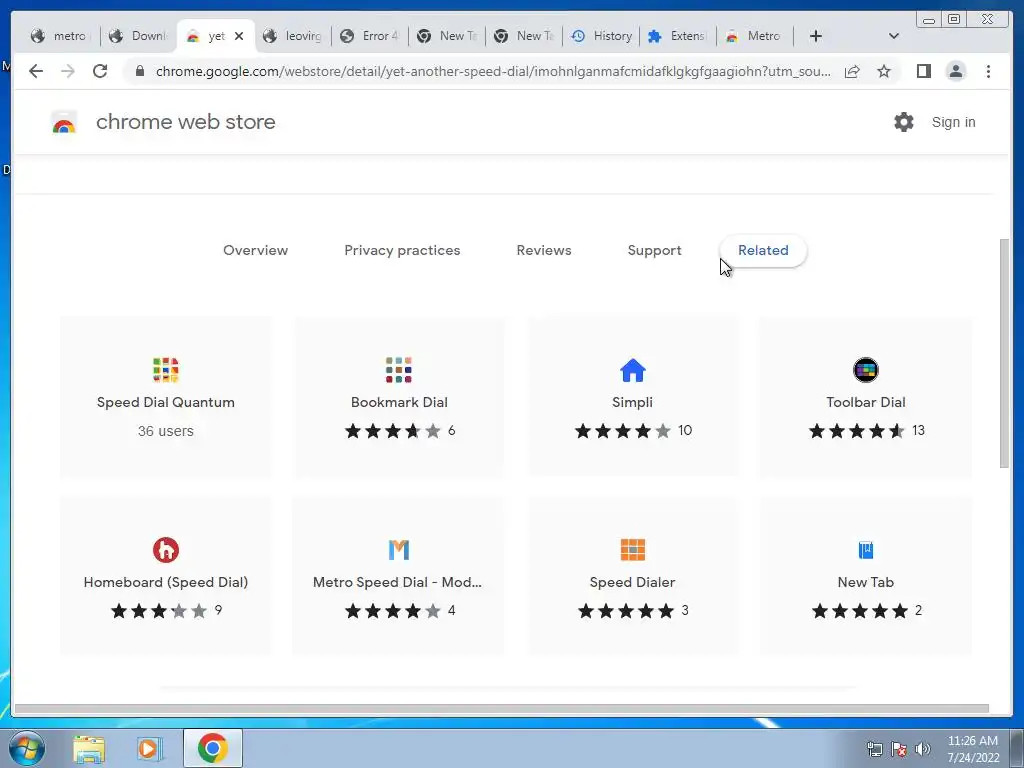This screenshot has width=1024, height=768.
Task: Click 'chrome web store' heading text
Action: [185, 122]
